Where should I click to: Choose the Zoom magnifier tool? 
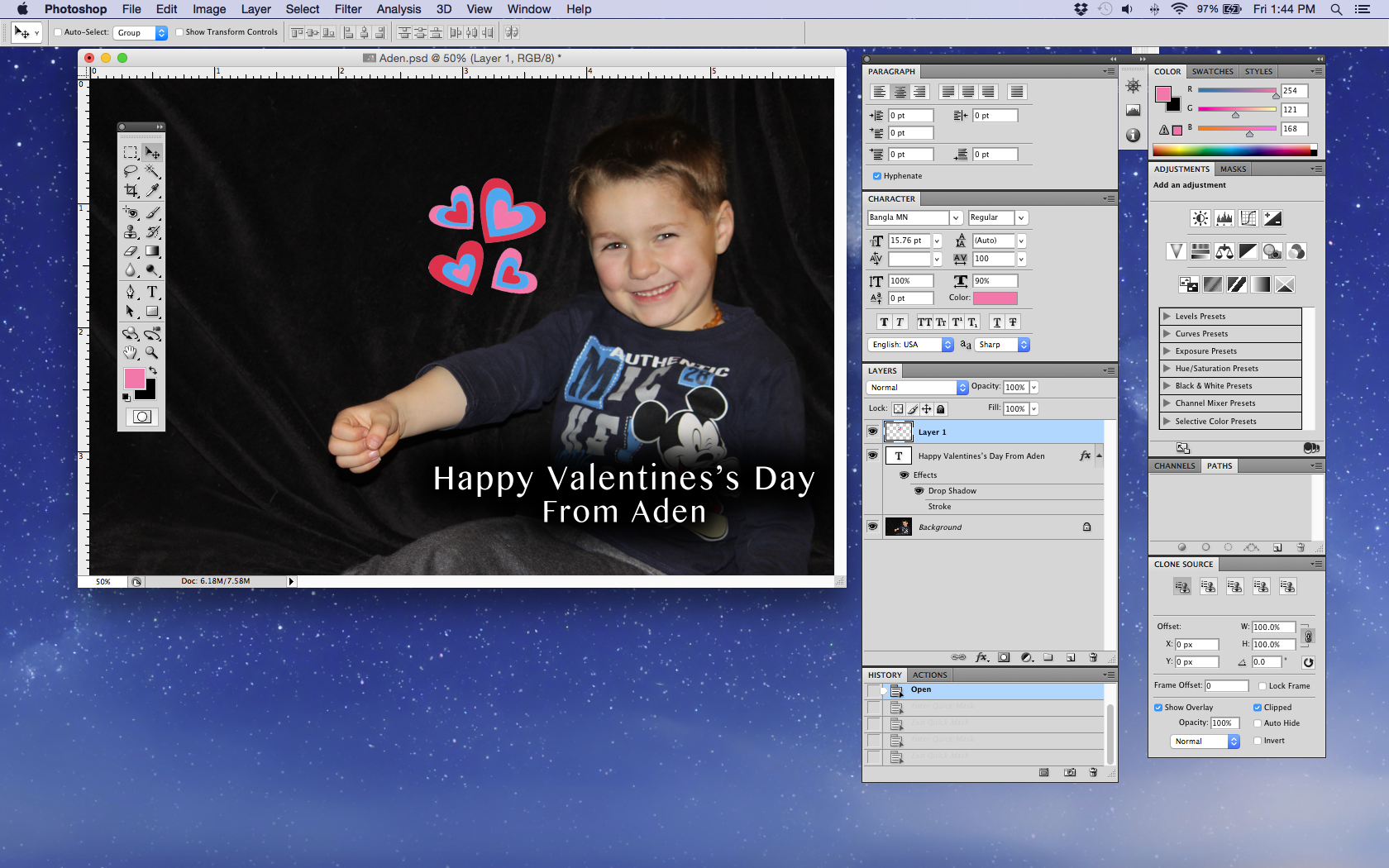pyautogui.click(x=152, y=353)
